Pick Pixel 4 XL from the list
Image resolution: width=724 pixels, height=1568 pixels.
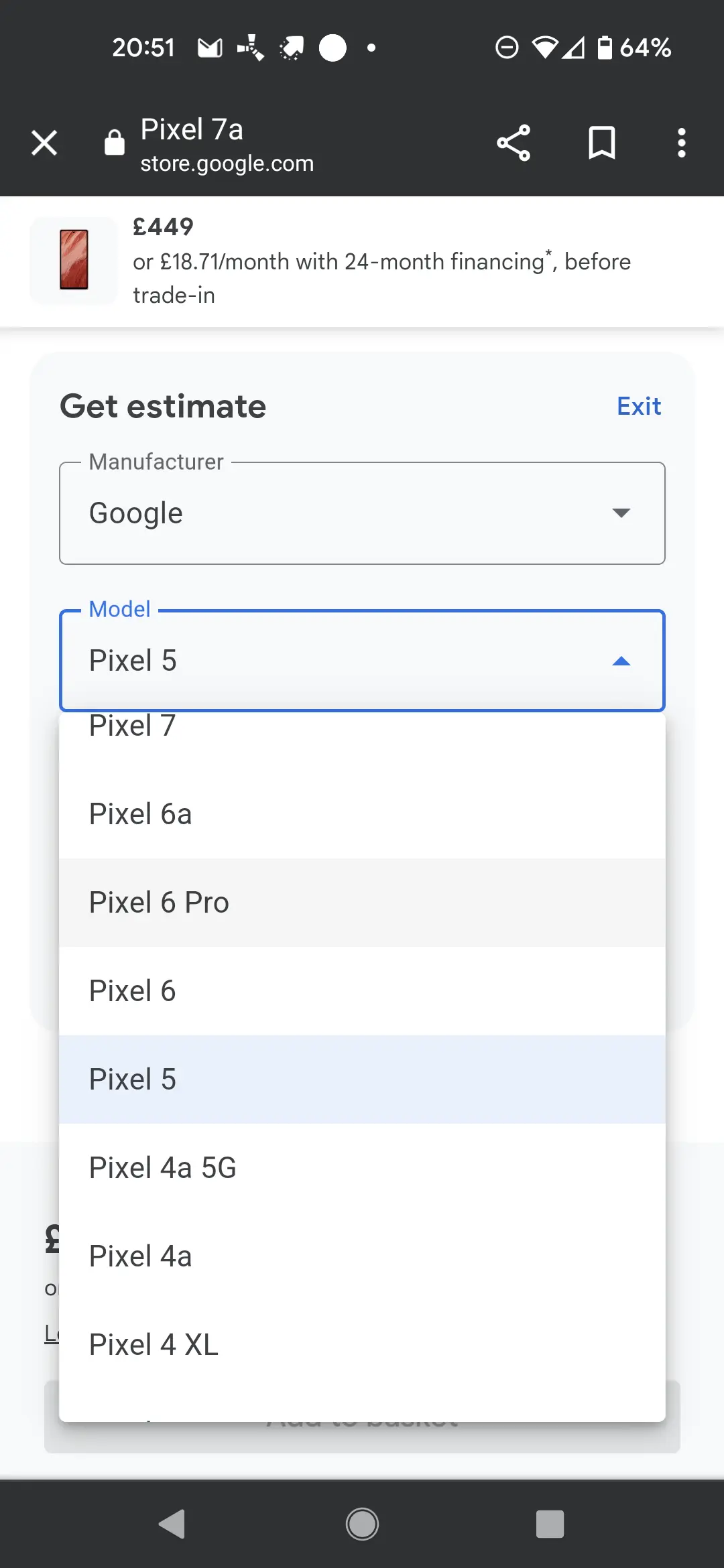(x=362, y=1345)
